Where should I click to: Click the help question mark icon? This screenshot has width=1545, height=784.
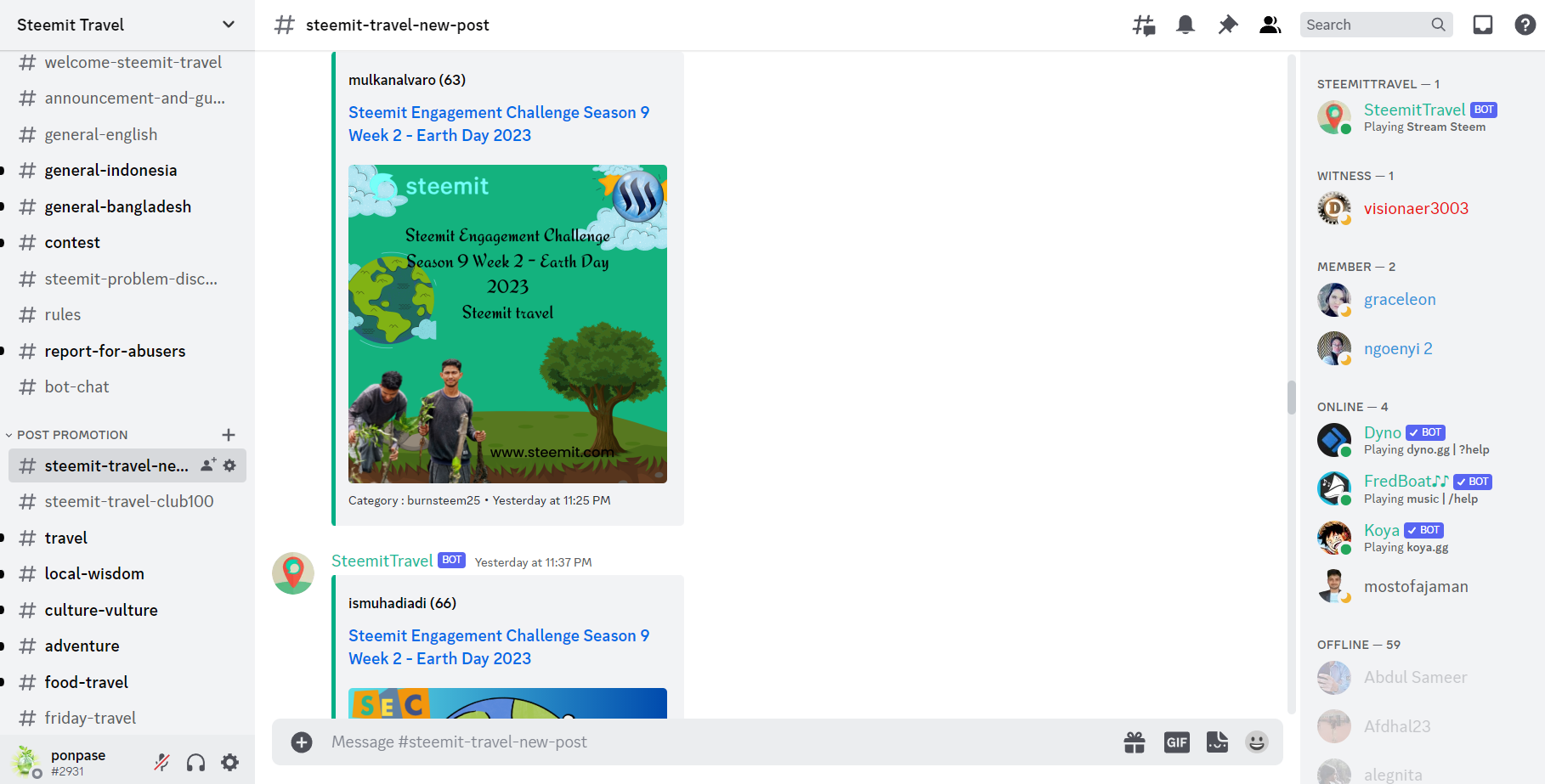(x=1523, y=25)
